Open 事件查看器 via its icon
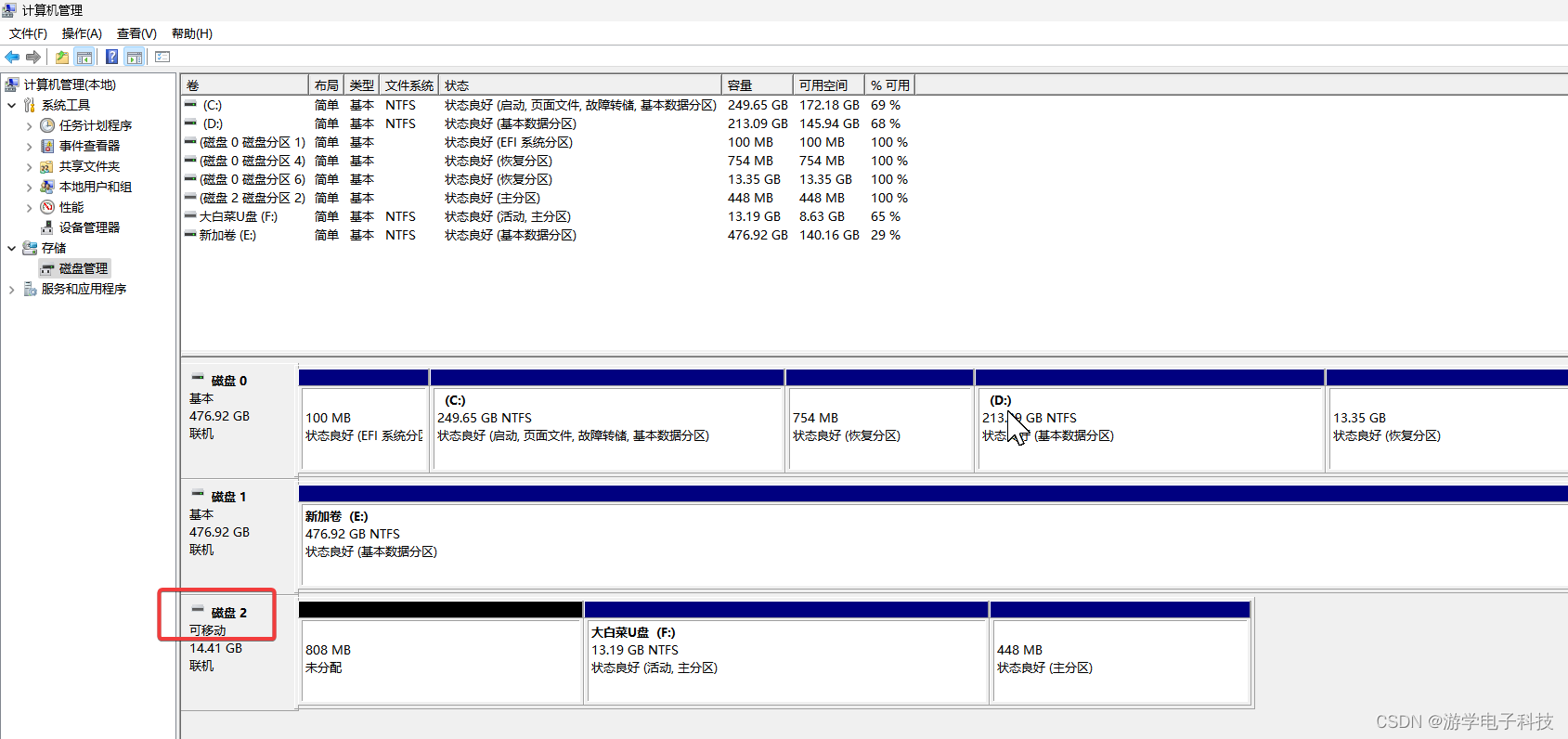1568x739 pixels. [x=47, y=146]
